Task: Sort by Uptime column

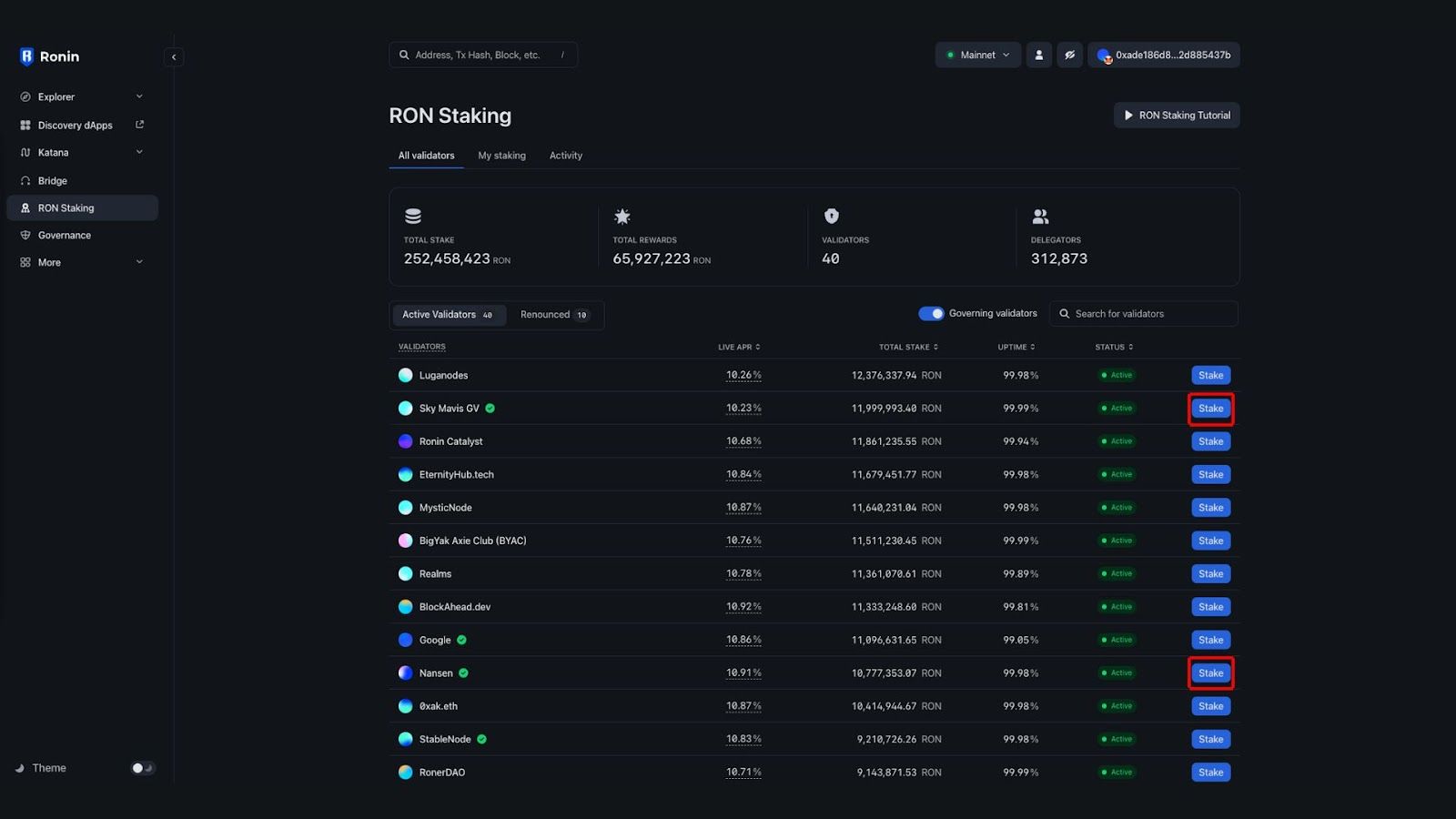Action: pos(1016,347)
